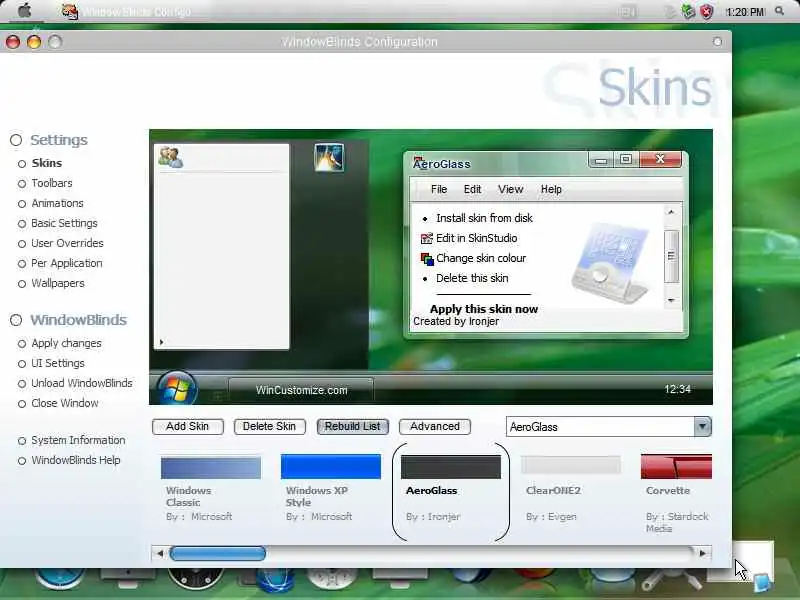Viewport: 800px width, 600px height.
Task: Click Apply this skin now
Action: pyautogui.click(x=484, y=309)
